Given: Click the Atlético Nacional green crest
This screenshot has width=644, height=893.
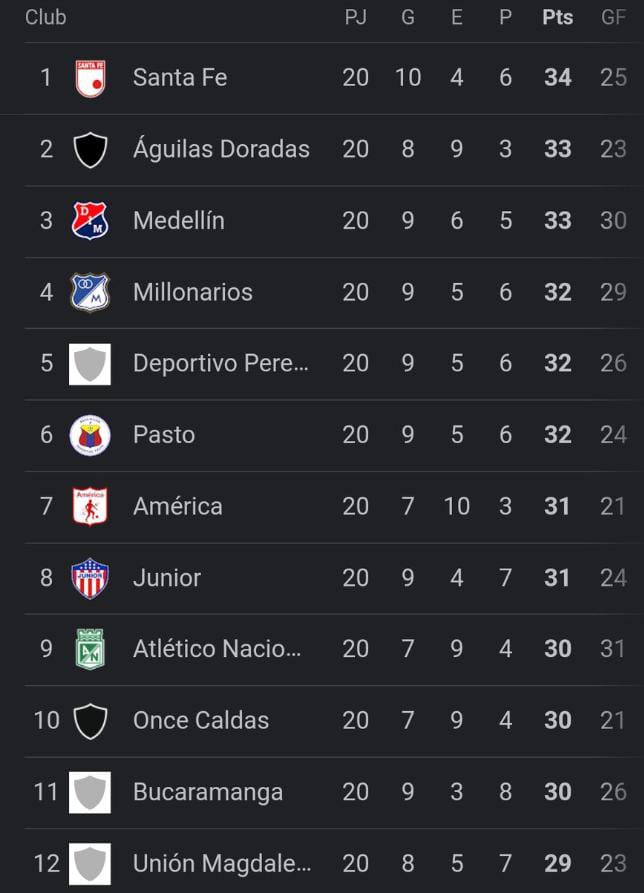Looking at the screenshot, I should 90,649.
